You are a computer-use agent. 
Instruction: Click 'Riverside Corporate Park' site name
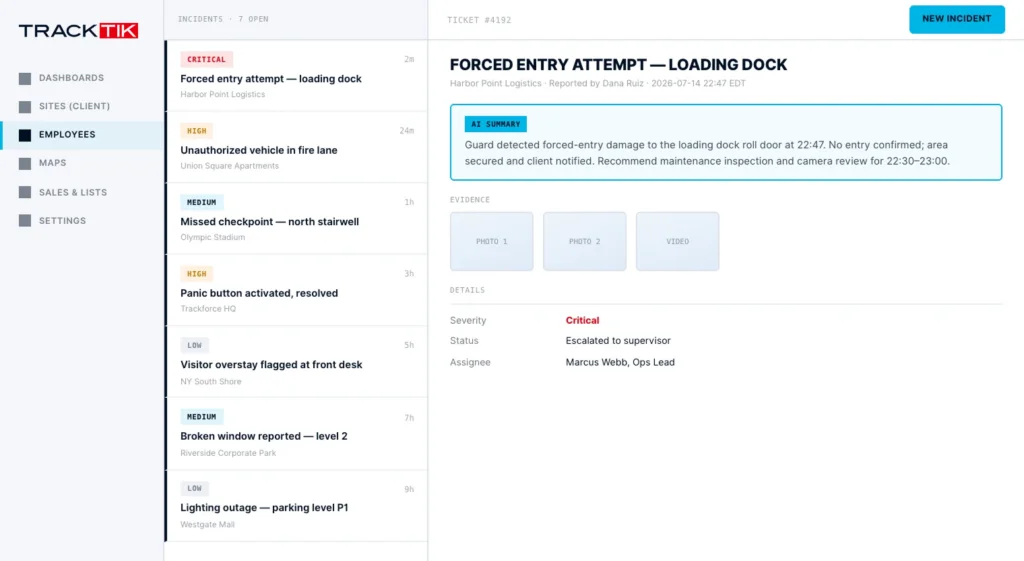click(228, 453)
